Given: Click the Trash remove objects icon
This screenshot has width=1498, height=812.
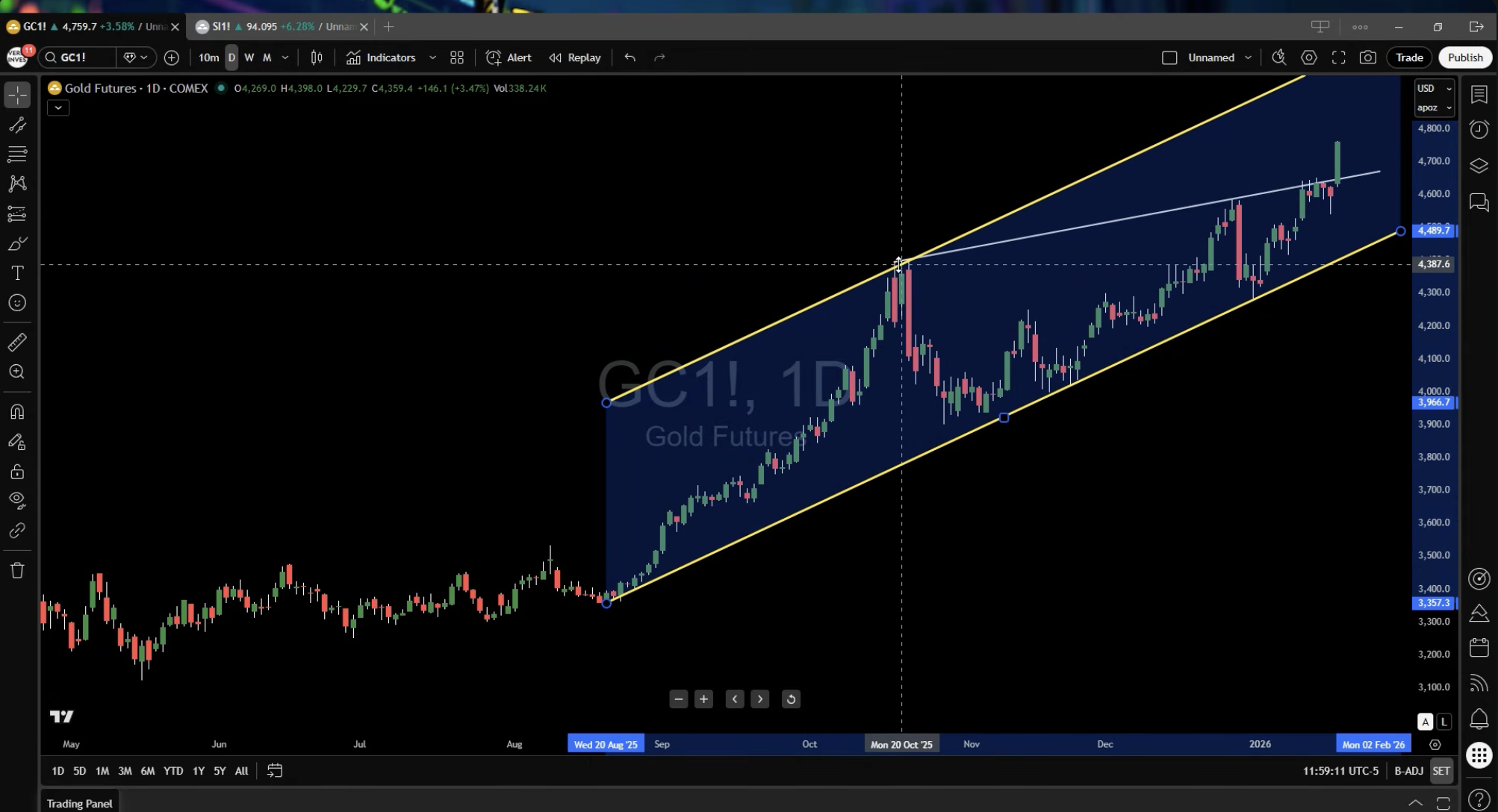Looking at the screenshot, I should click(17, 571).
